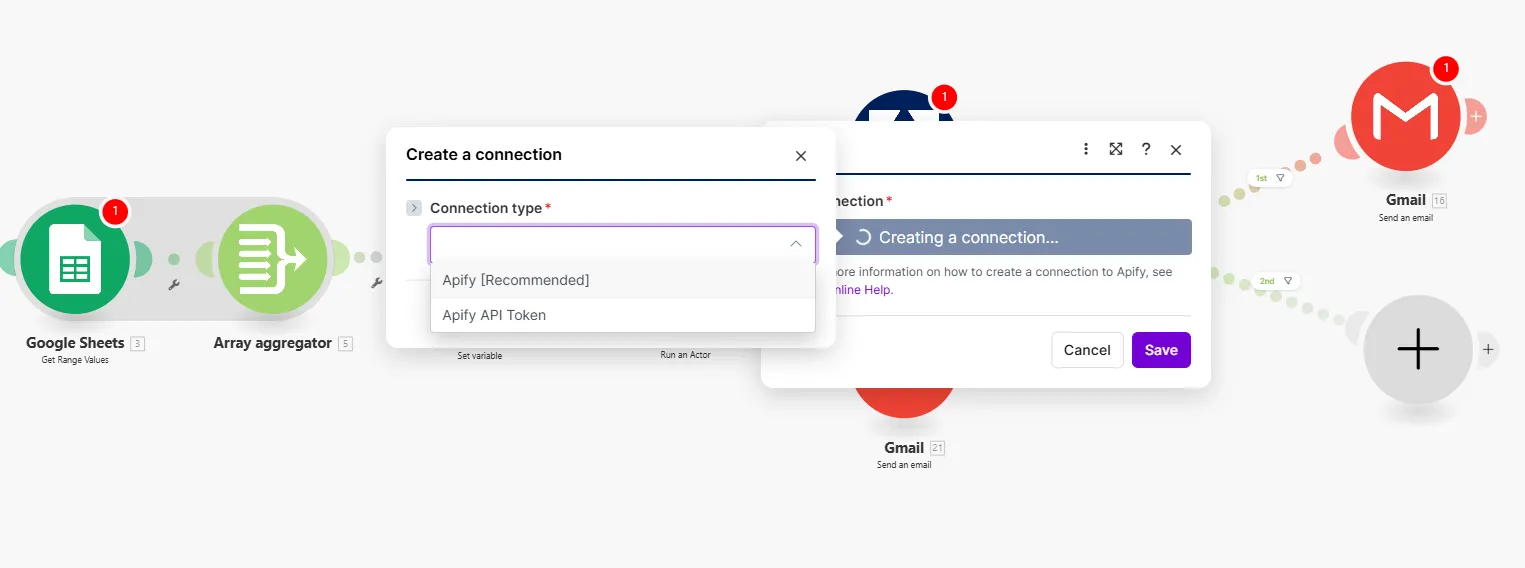Click the Create a connection dialog title
Image resolution: width=1525 pixels, height=568 pixels.
(x=484, y=155)
